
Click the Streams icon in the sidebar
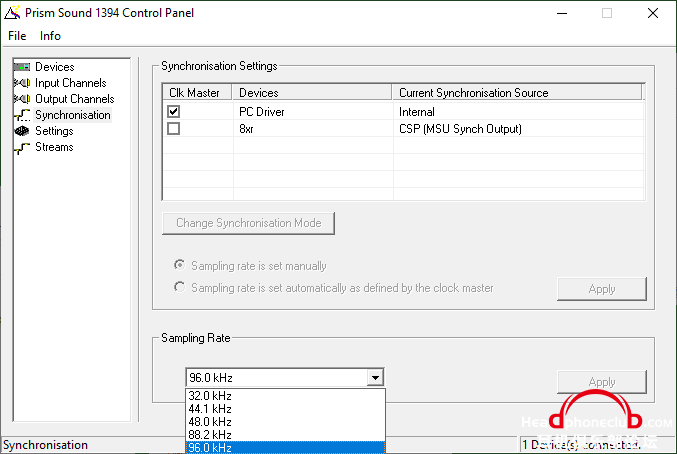pos(22,147)
